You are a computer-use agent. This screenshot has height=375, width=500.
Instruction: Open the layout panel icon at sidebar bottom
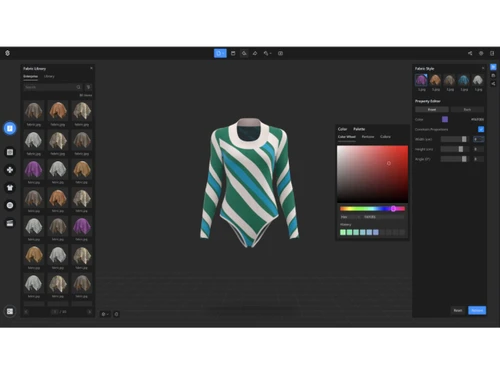pyautogui.click(x=10, y=311)
